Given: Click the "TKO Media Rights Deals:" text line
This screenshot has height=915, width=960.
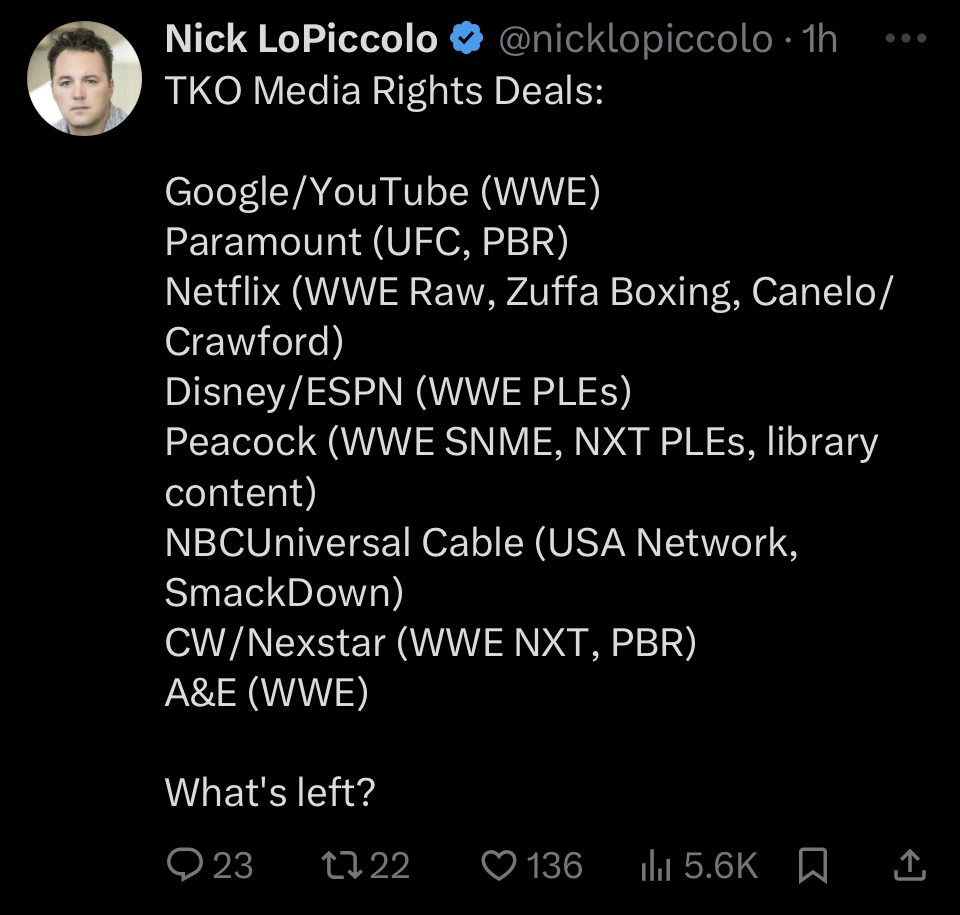Looking at the screenshot, I should coord(384,91).
